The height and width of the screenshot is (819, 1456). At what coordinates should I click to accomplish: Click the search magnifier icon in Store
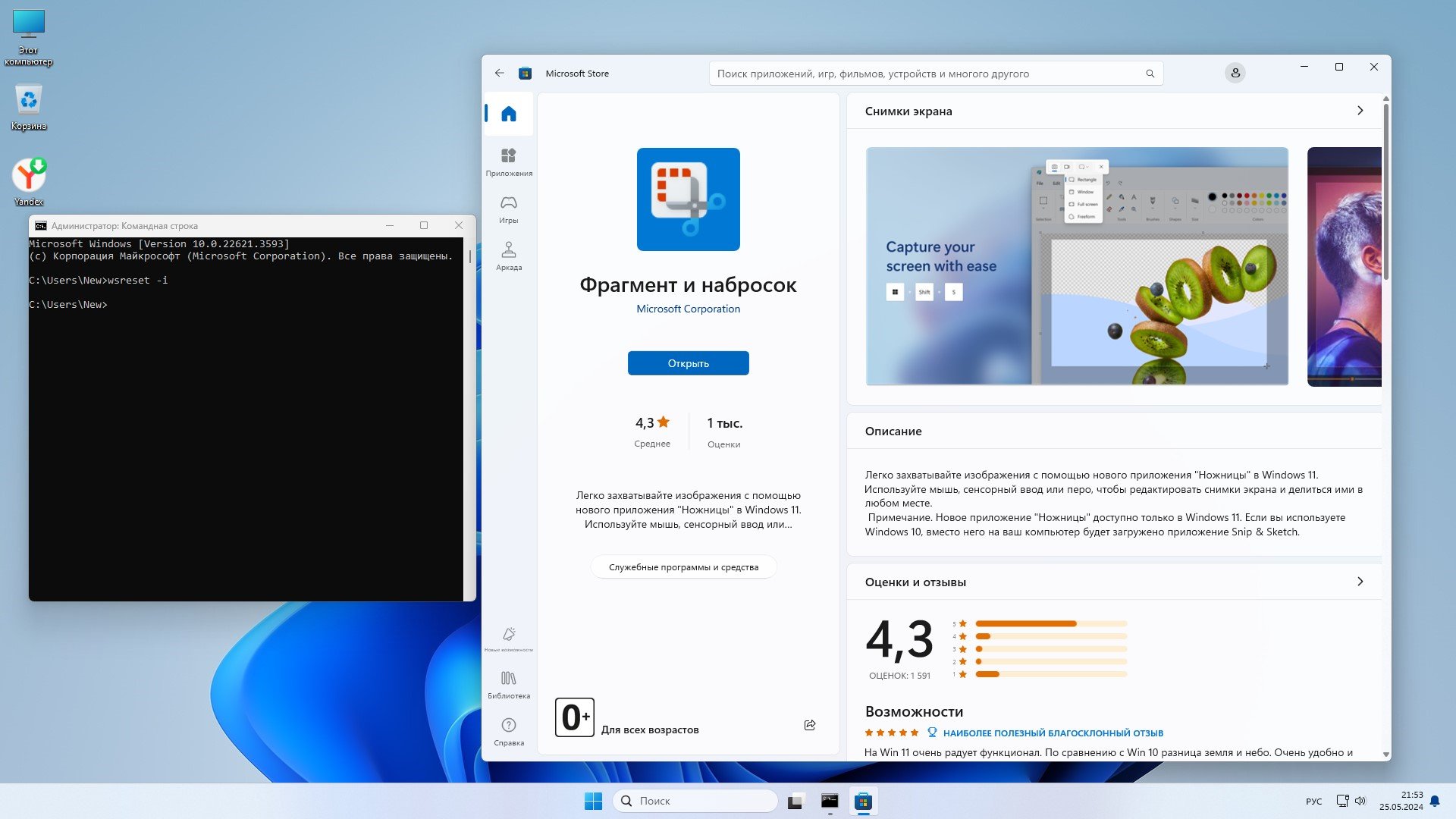(1150, 74)
